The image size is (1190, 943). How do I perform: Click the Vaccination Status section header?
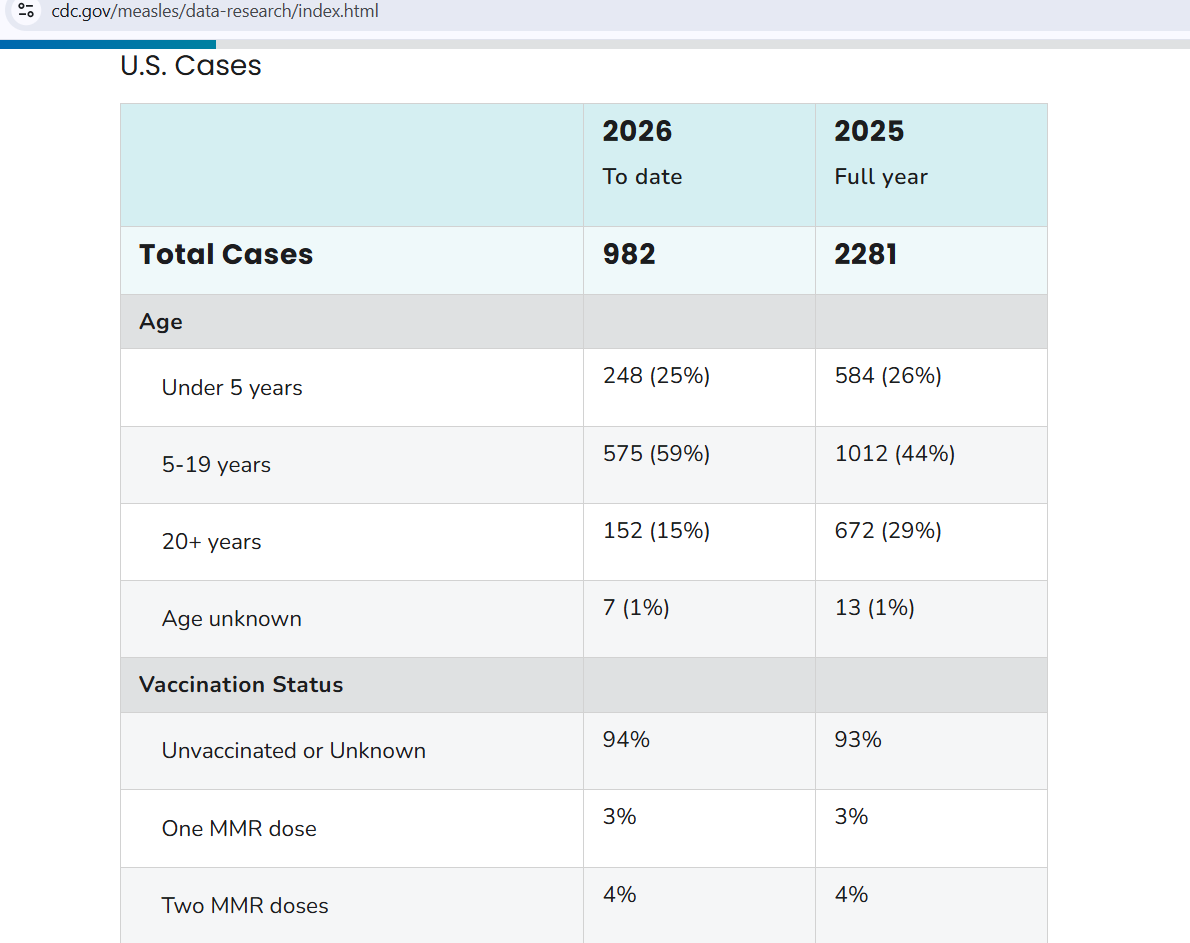pyautogui.click(x=240, y=684)
